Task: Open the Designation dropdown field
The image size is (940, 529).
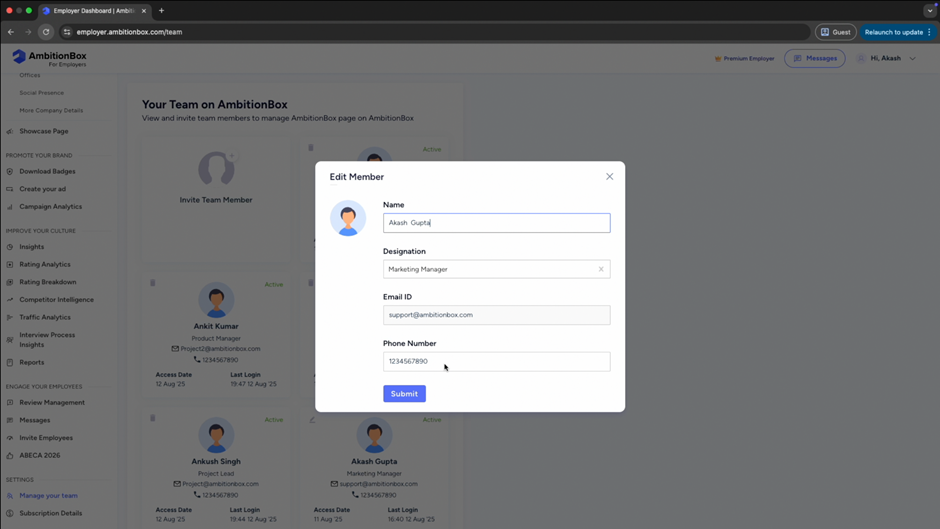Action: coord(488,269)
